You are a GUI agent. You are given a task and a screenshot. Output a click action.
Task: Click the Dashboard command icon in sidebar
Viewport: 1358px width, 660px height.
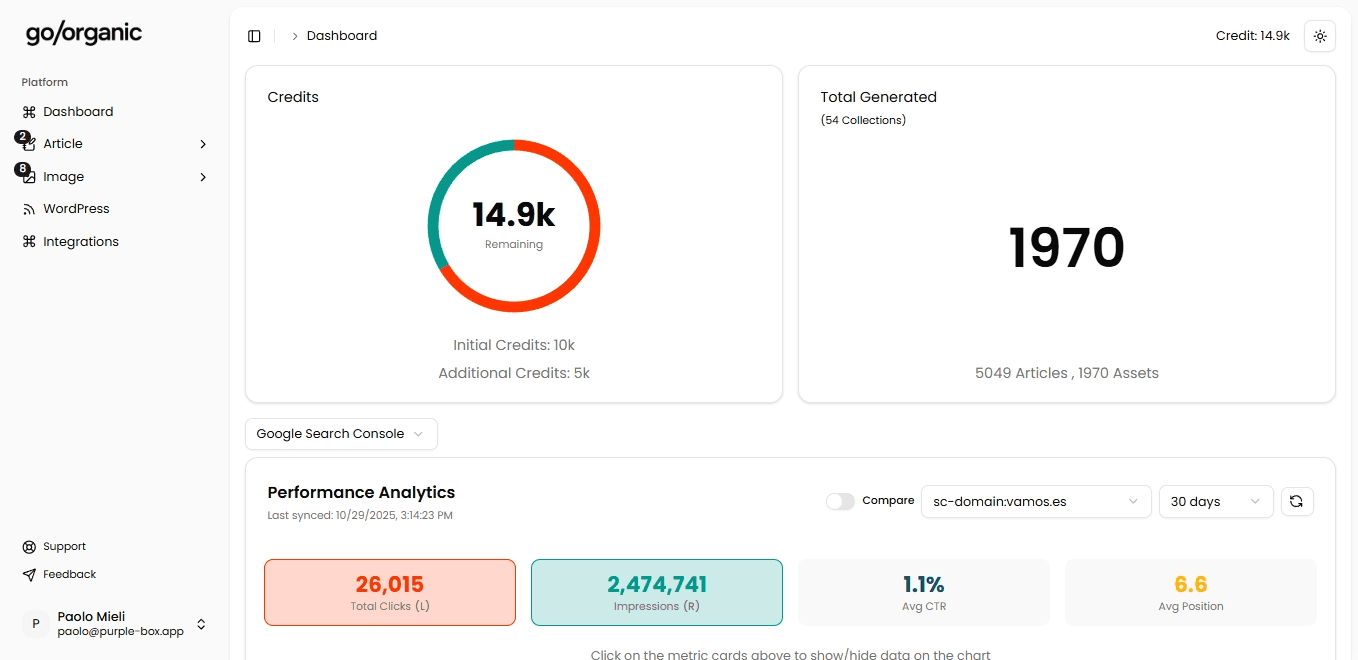[29, 112]
